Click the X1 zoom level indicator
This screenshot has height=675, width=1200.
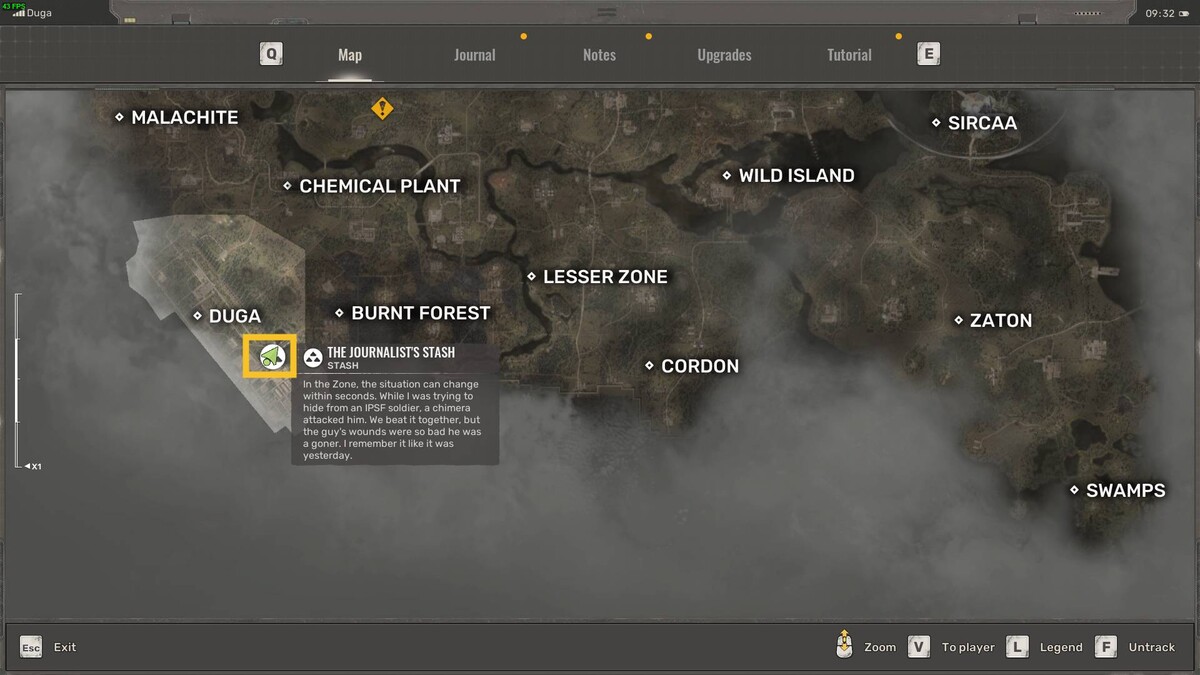click(x=33, y=467)
